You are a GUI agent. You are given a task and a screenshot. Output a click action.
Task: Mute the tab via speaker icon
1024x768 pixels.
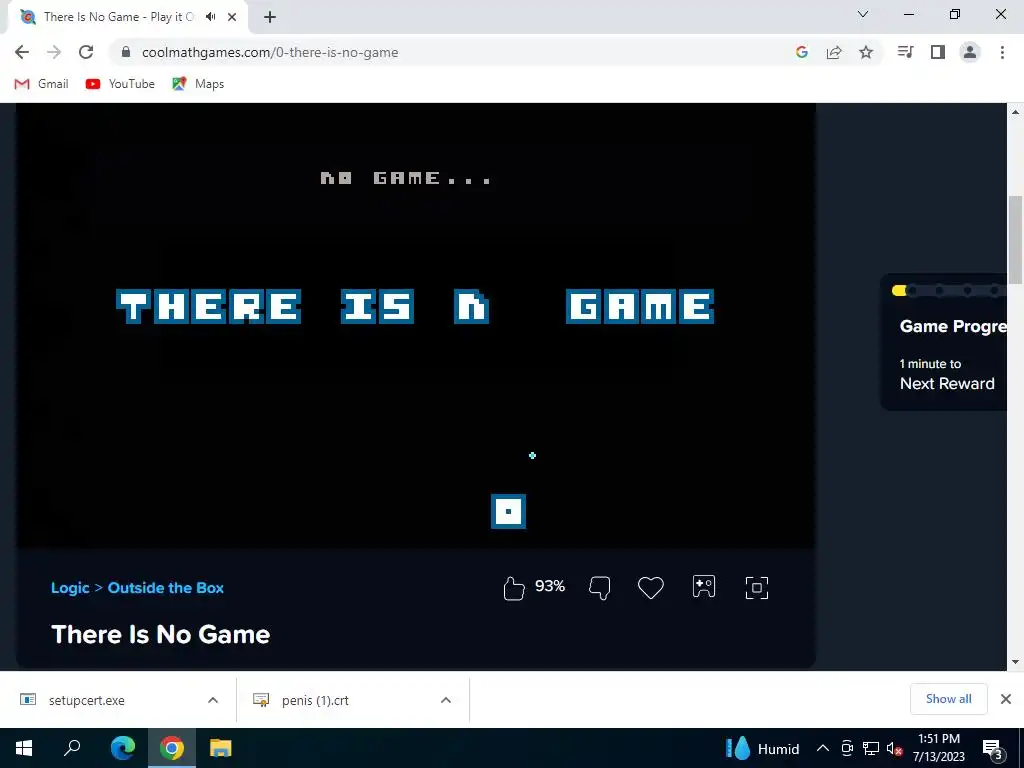[x=210, y=17]
